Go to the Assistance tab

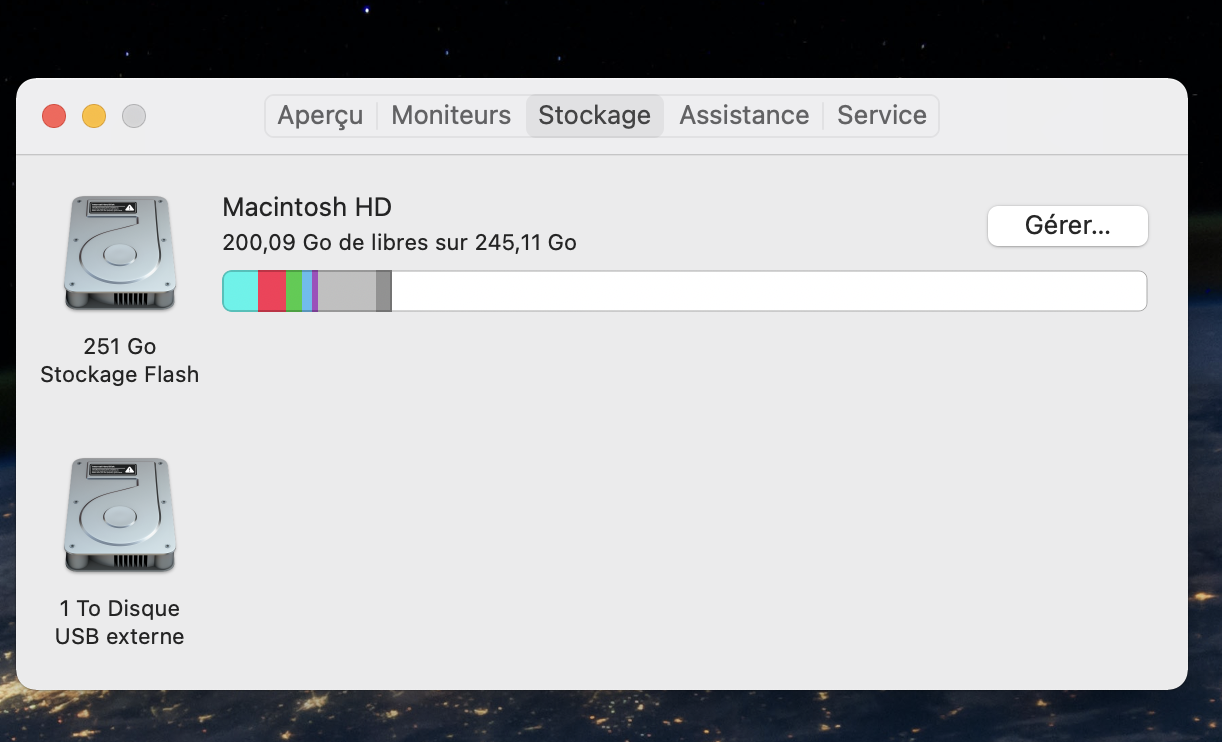click(744, 115)
